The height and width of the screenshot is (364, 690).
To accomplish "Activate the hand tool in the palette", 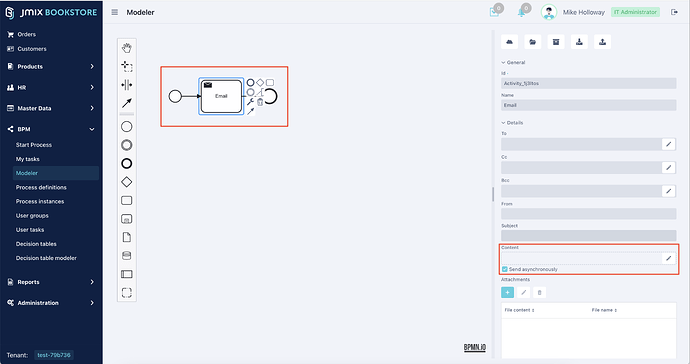I will [x=127, y=48].
